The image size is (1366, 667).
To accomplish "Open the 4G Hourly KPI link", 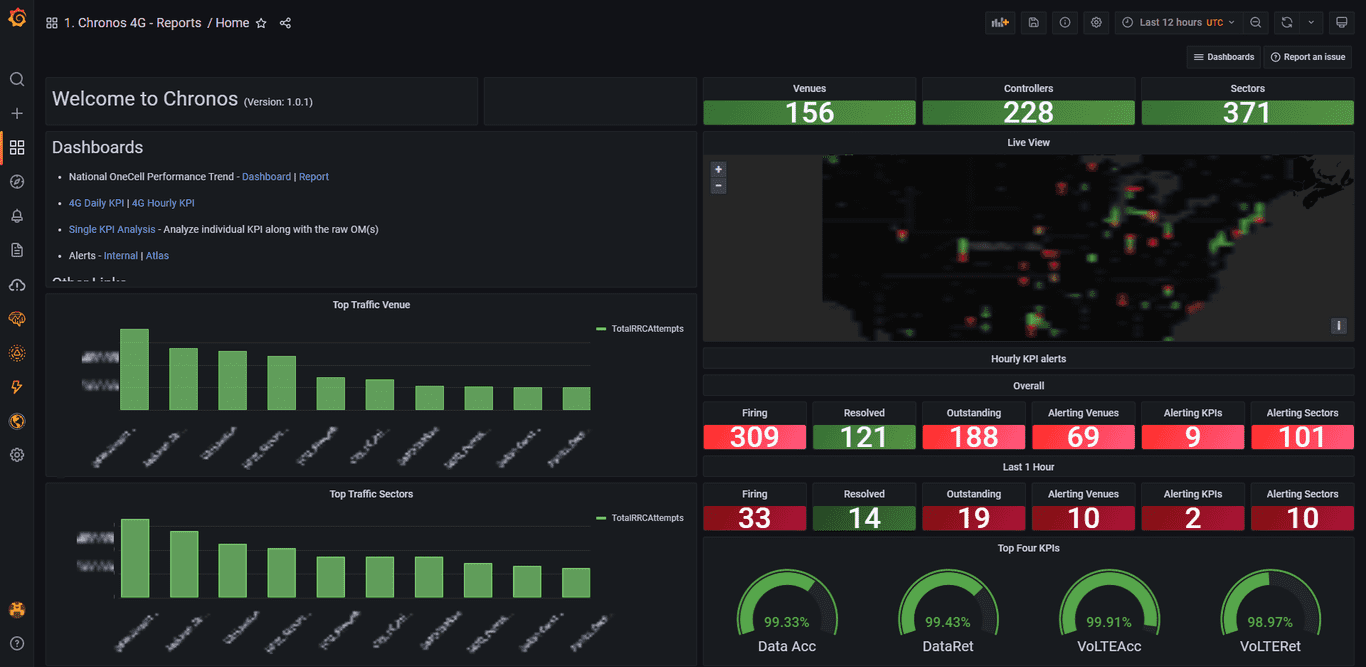I will tap(163, 203).
